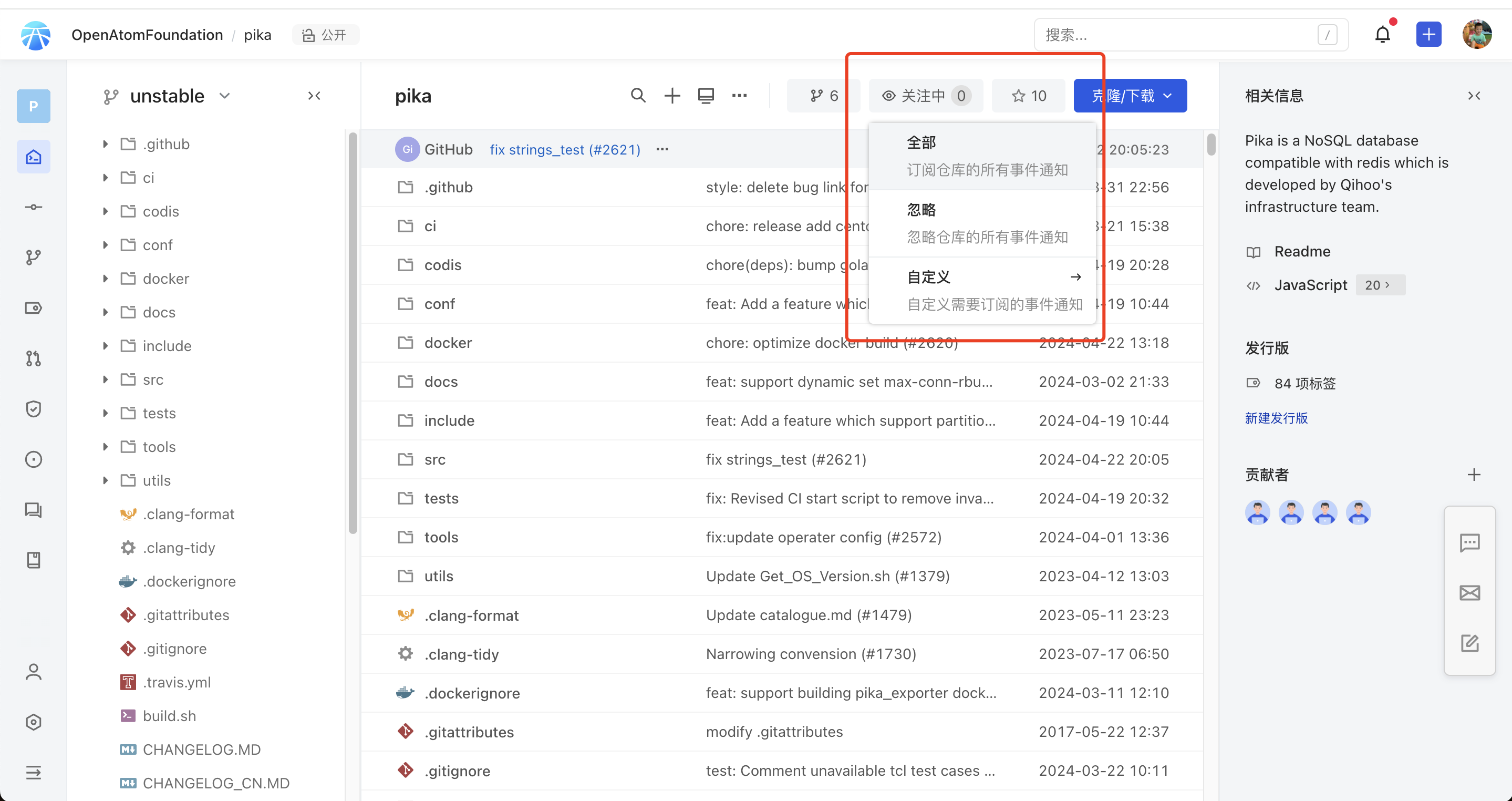Open commit link fix strings_test (#2621)
This screenshot has width=1512, height=801.
(x=565, y=149)
